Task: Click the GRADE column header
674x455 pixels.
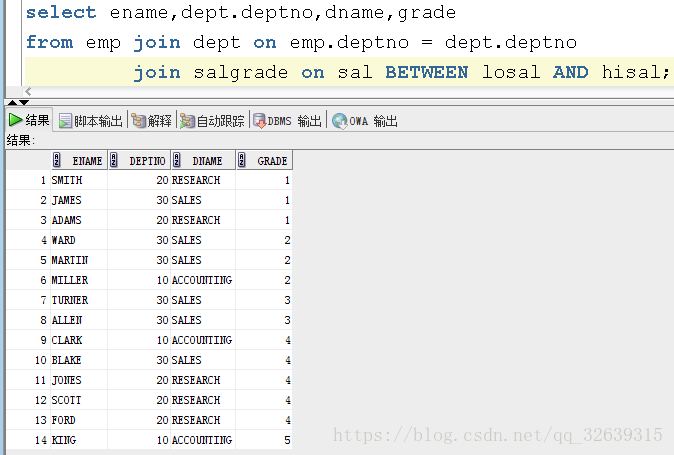Action: click(264, 160)
